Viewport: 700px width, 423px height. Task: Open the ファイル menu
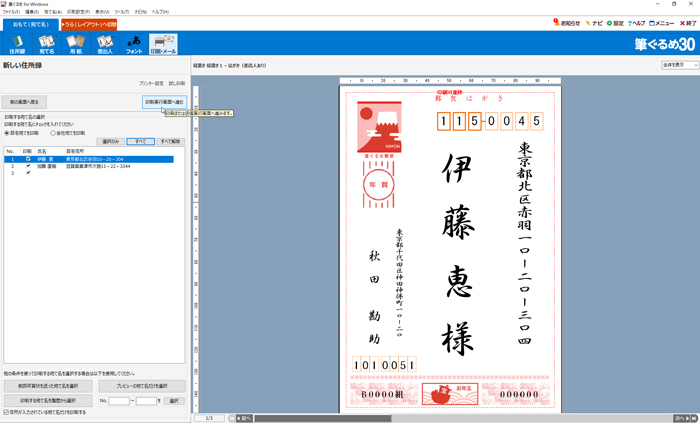point(10,12)
